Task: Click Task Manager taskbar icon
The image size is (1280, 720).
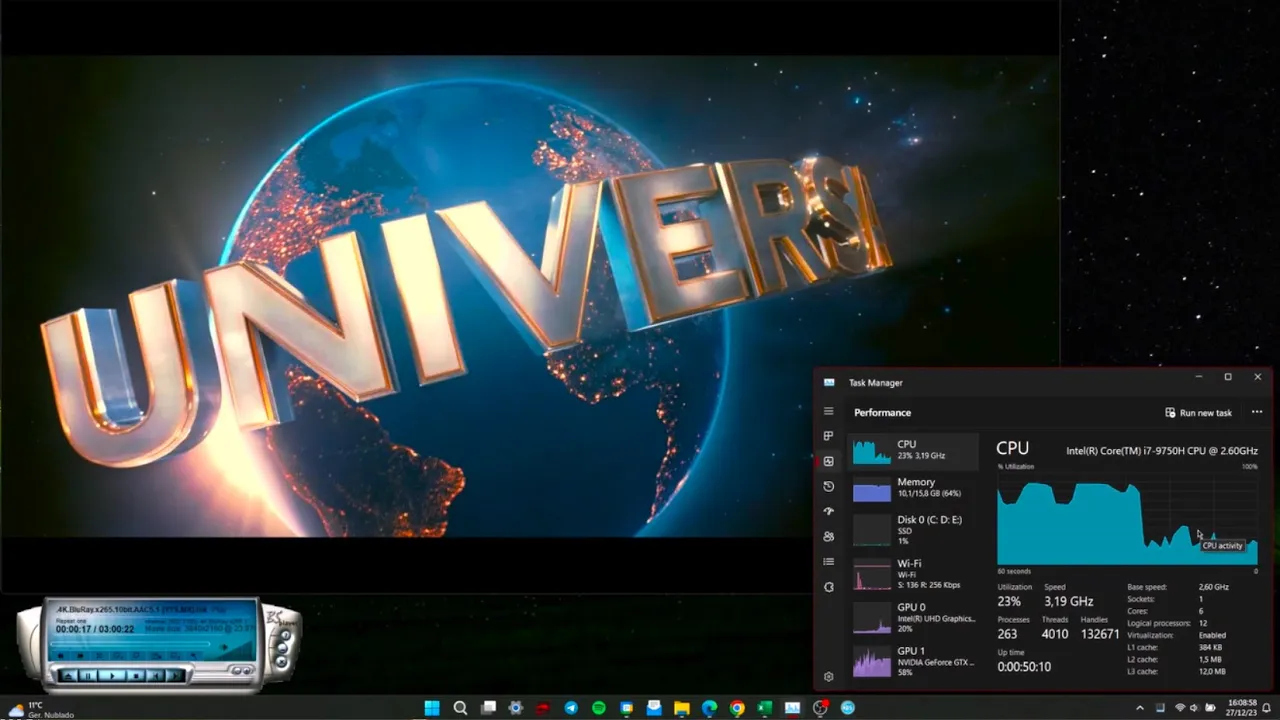Action: pyautogui.click(x=792, y=708)
